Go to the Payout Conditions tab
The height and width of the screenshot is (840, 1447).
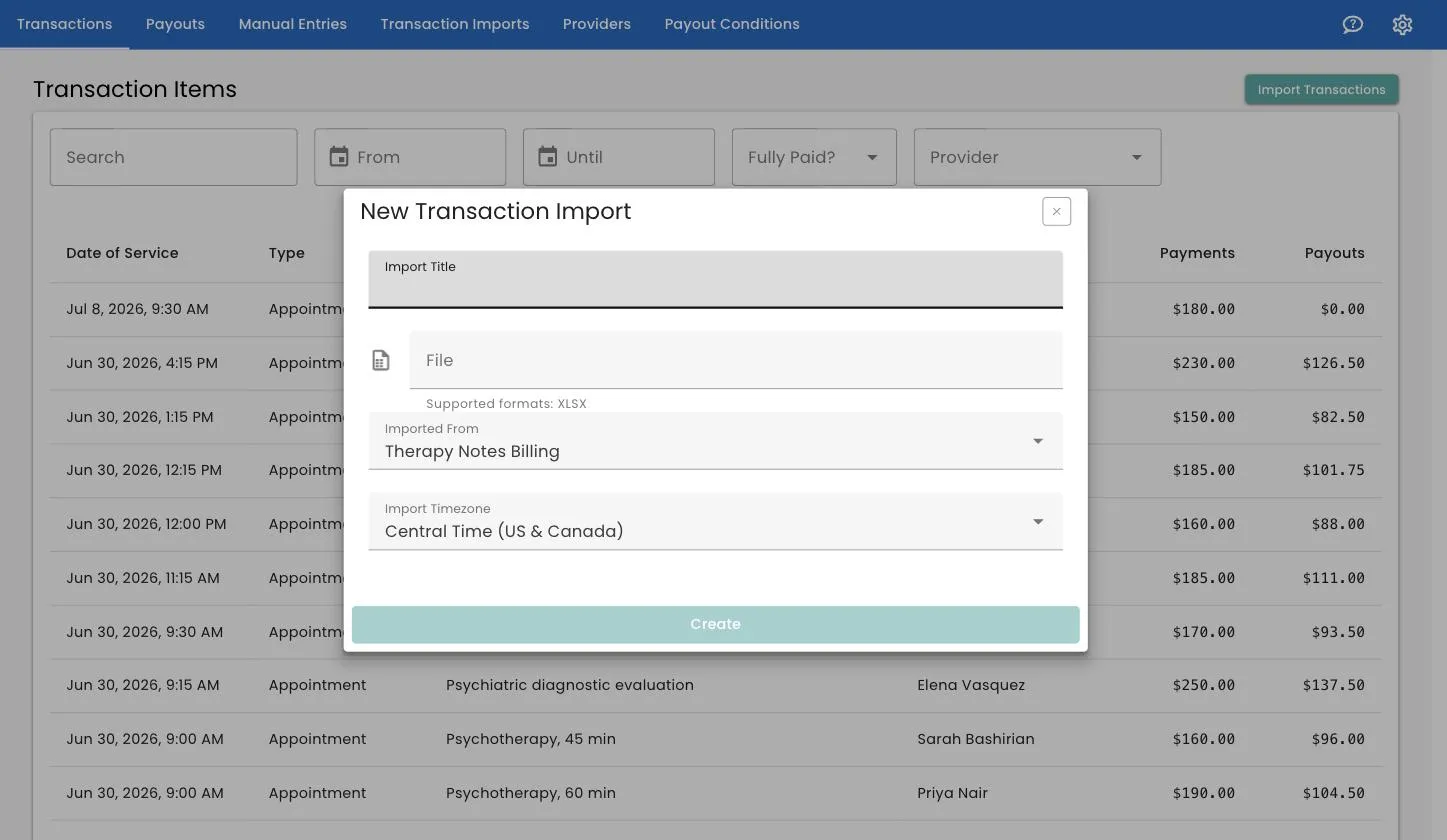pos(732,24)
